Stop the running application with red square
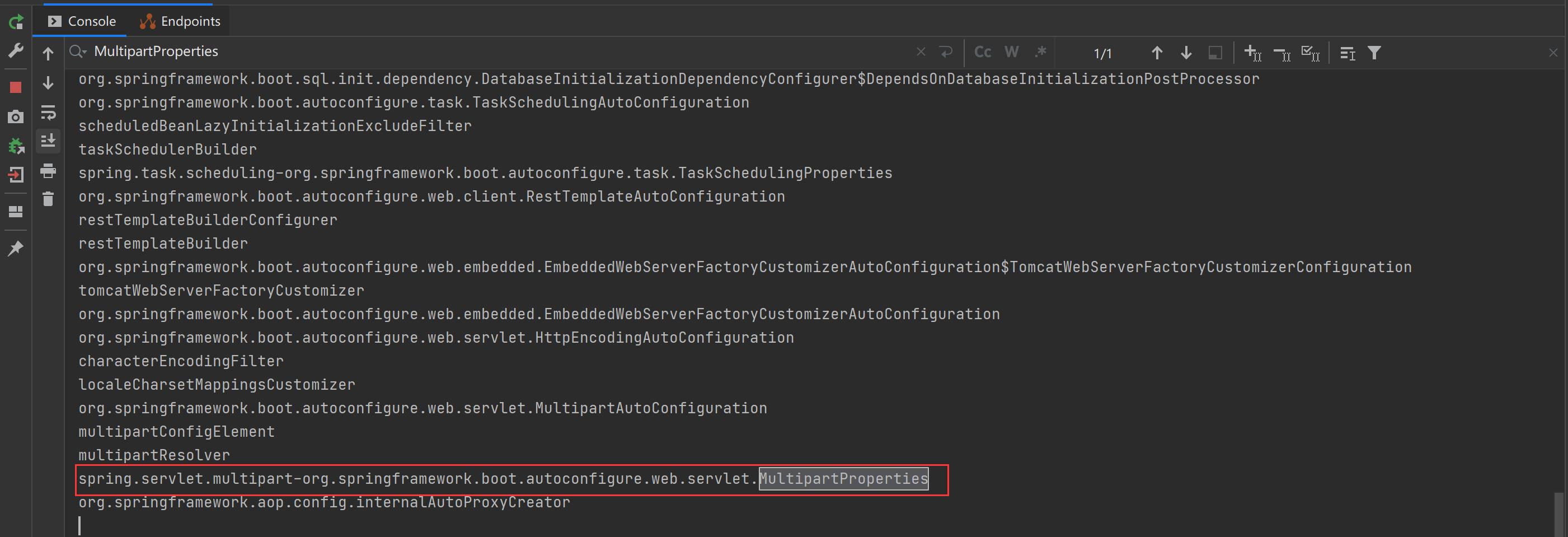Viewport: 1568px width, 537px height. pos(16,87)
